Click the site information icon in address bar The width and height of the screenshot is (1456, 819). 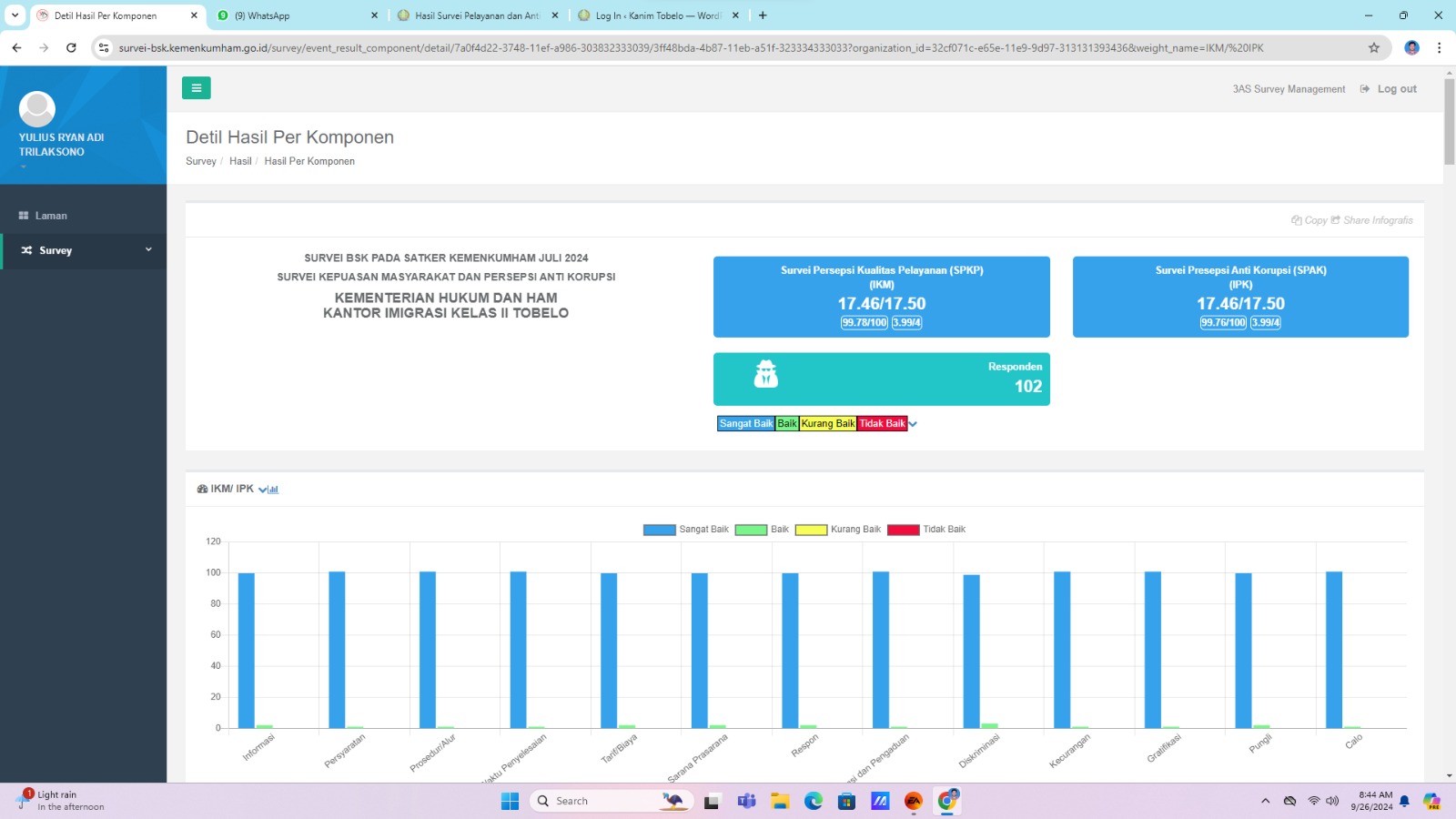coord(104,48)
